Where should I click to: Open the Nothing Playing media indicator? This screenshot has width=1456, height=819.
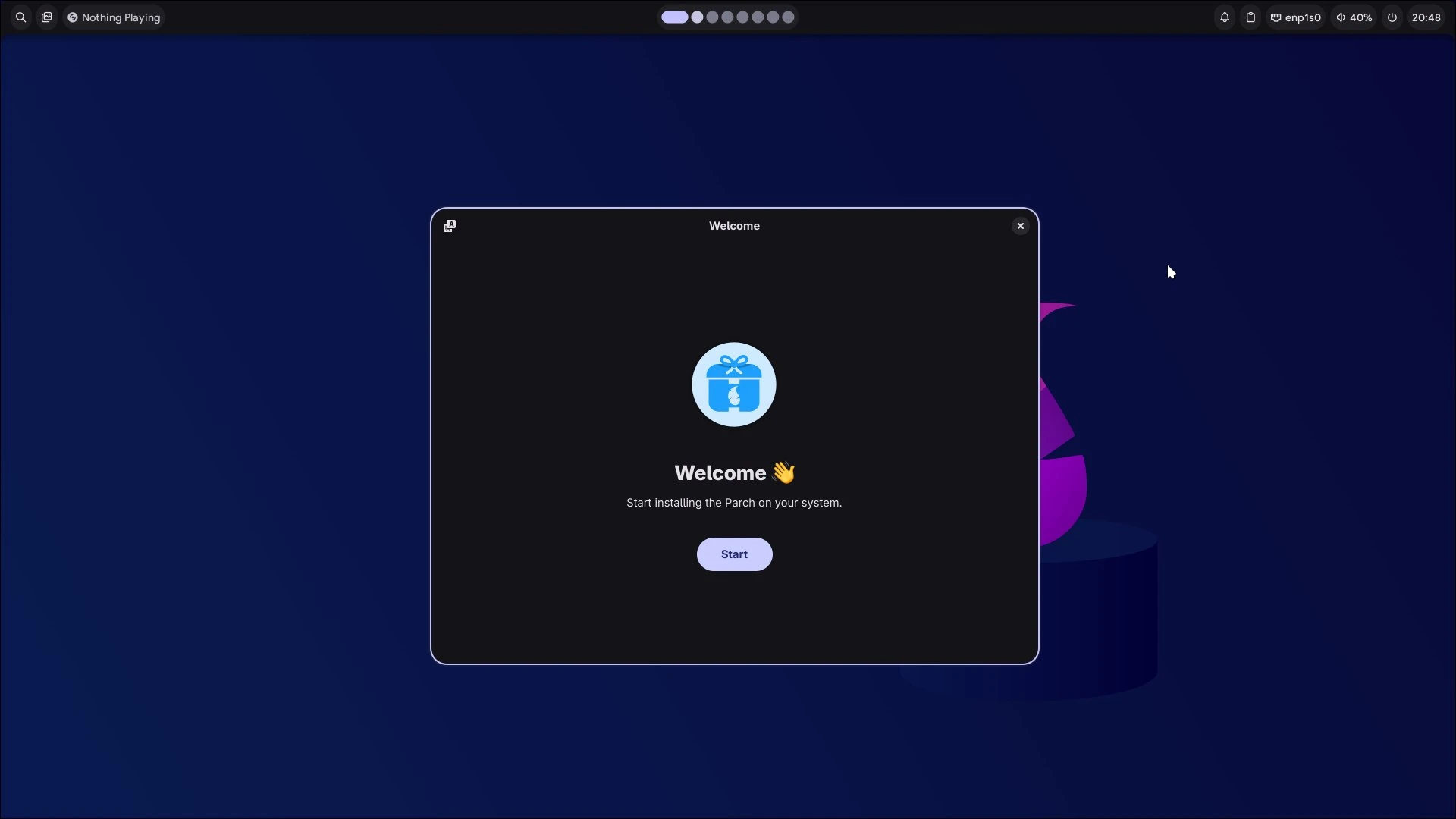point(114,17)
